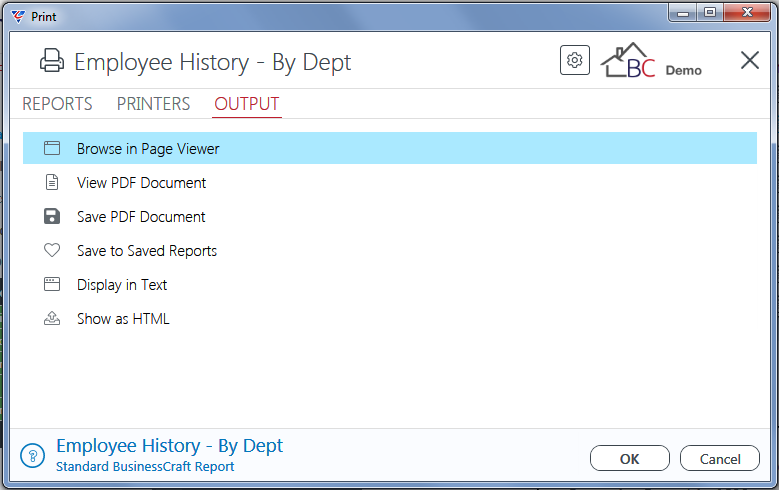Close the Print window from title bar
The height and width of the screenshot is (490, 779).
point(747,12)
